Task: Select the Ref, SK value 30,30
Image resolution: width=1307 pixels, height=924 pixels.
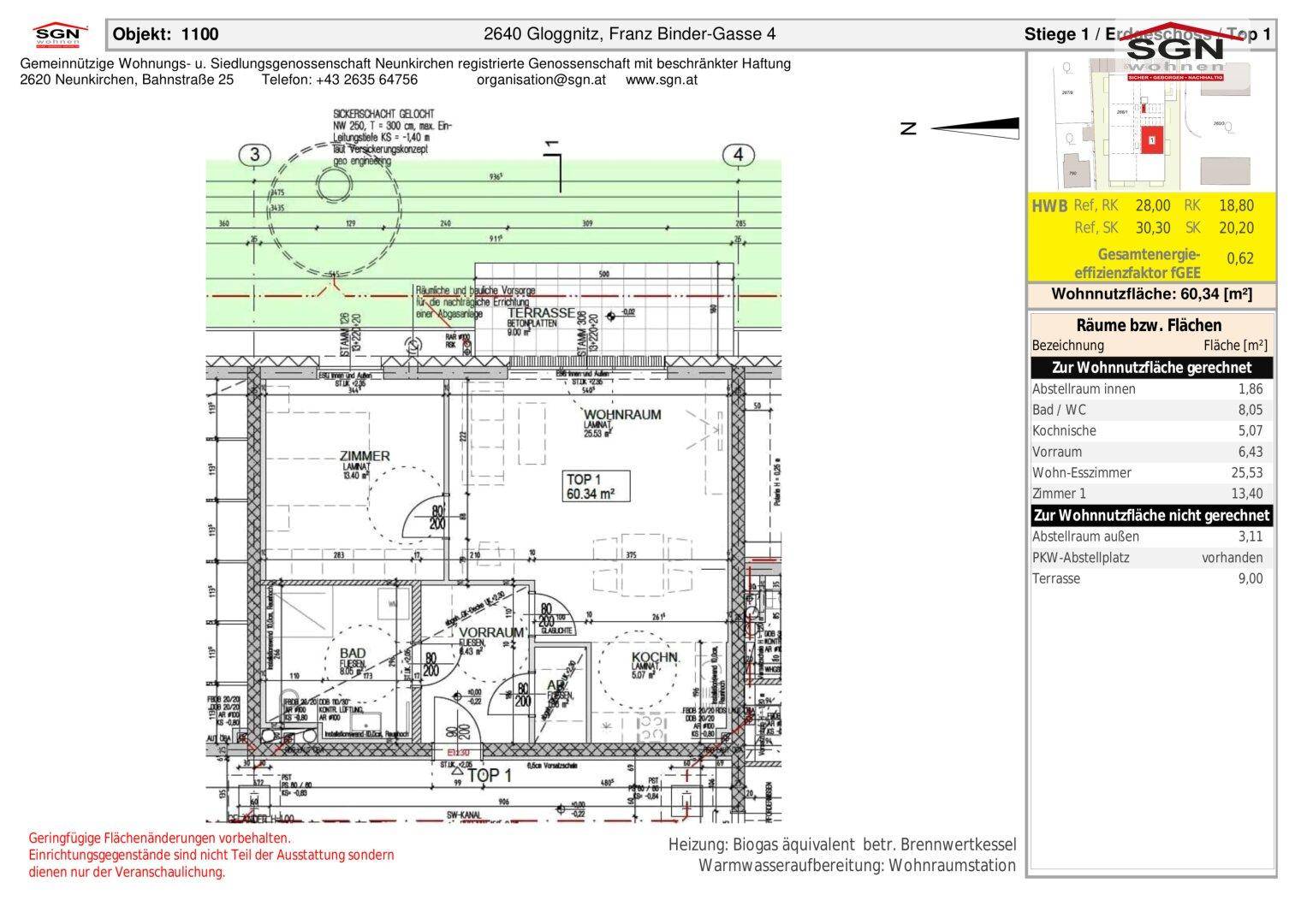Action: click(x=1153, y=228)
